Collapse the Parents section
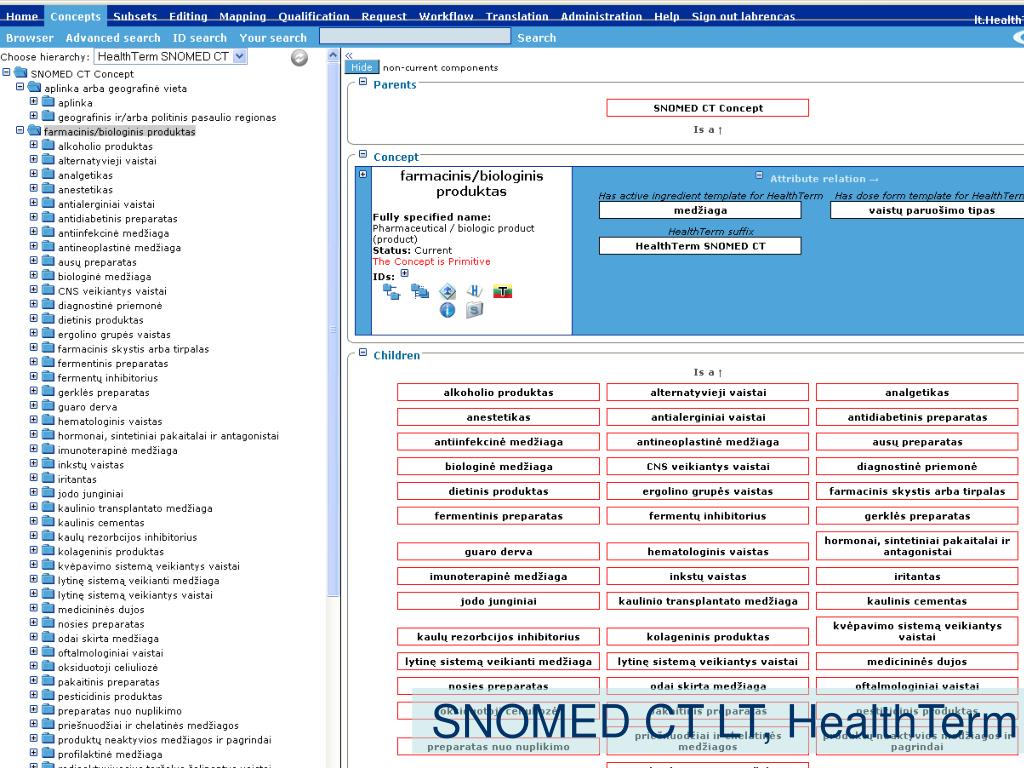Viewport: 1024px width, 768px height. pos(363,82)
